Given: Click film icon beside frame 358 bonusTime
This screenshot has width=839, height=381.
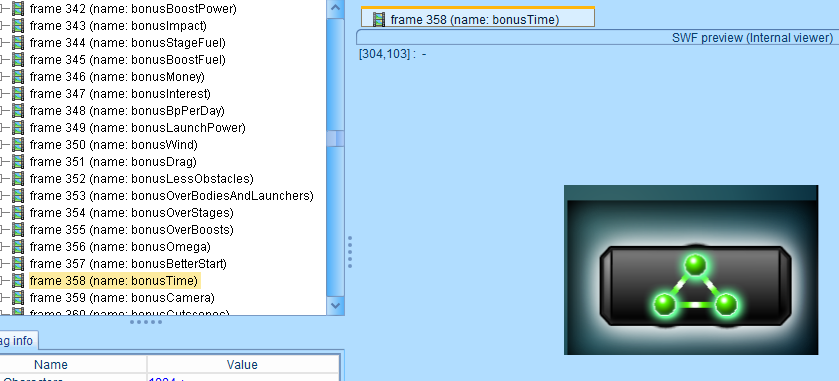Looking at the screenshot, I should pyautogui.click(x=18, y=280).
